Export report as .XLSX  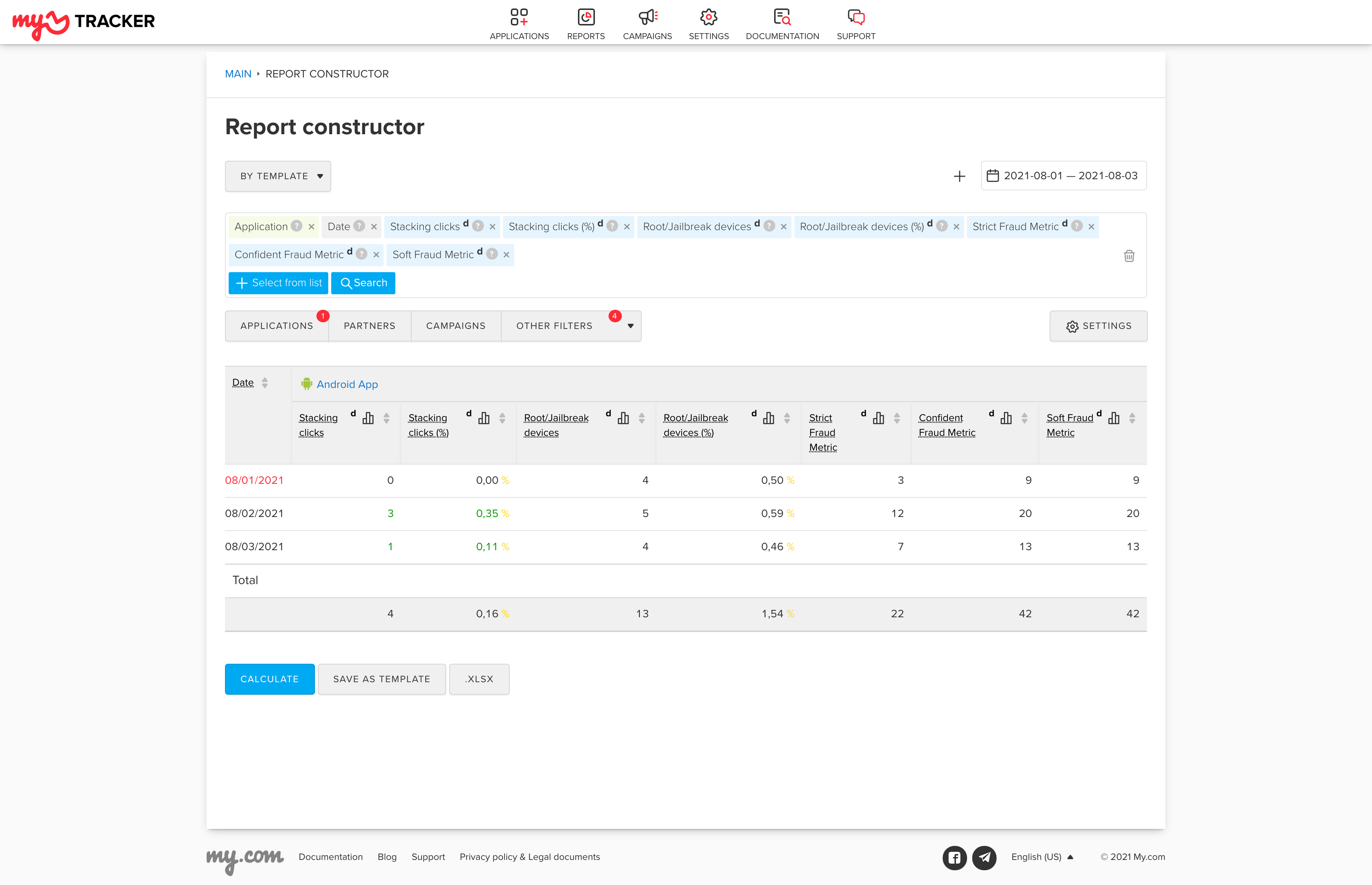click(479, 679)
